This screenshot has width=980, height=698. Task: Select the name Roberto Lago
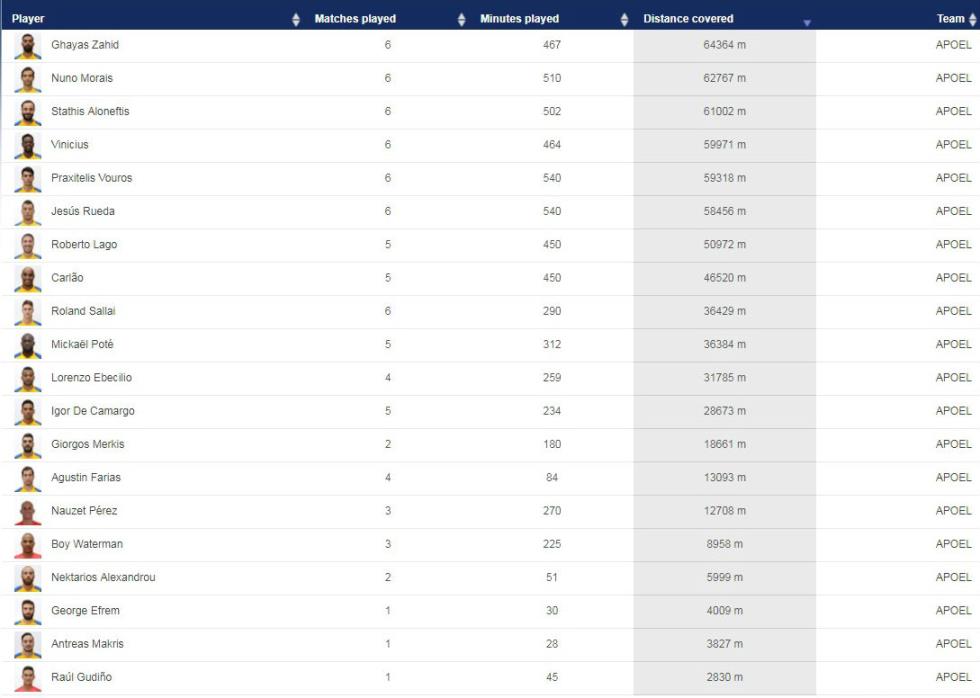pyautogui.click(x=84, y=244)
